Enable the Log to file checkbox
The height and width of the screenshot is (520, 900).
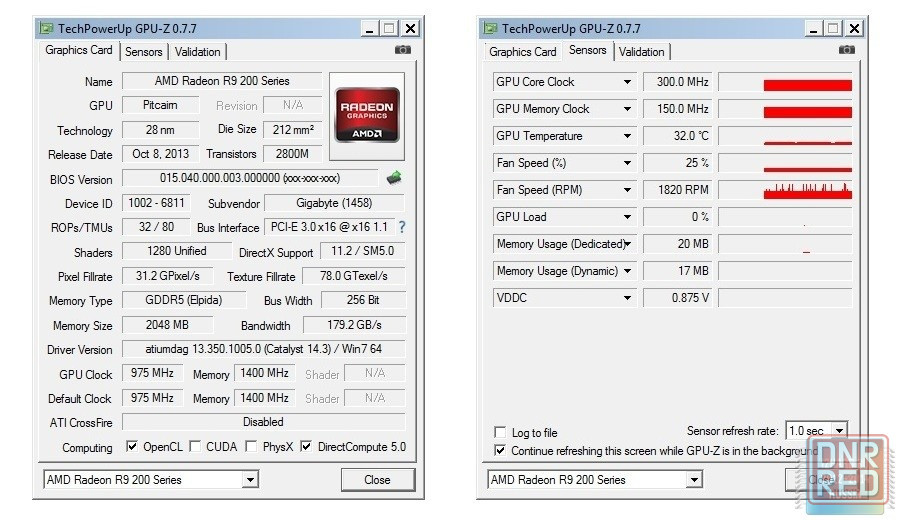tap(500, 433)
